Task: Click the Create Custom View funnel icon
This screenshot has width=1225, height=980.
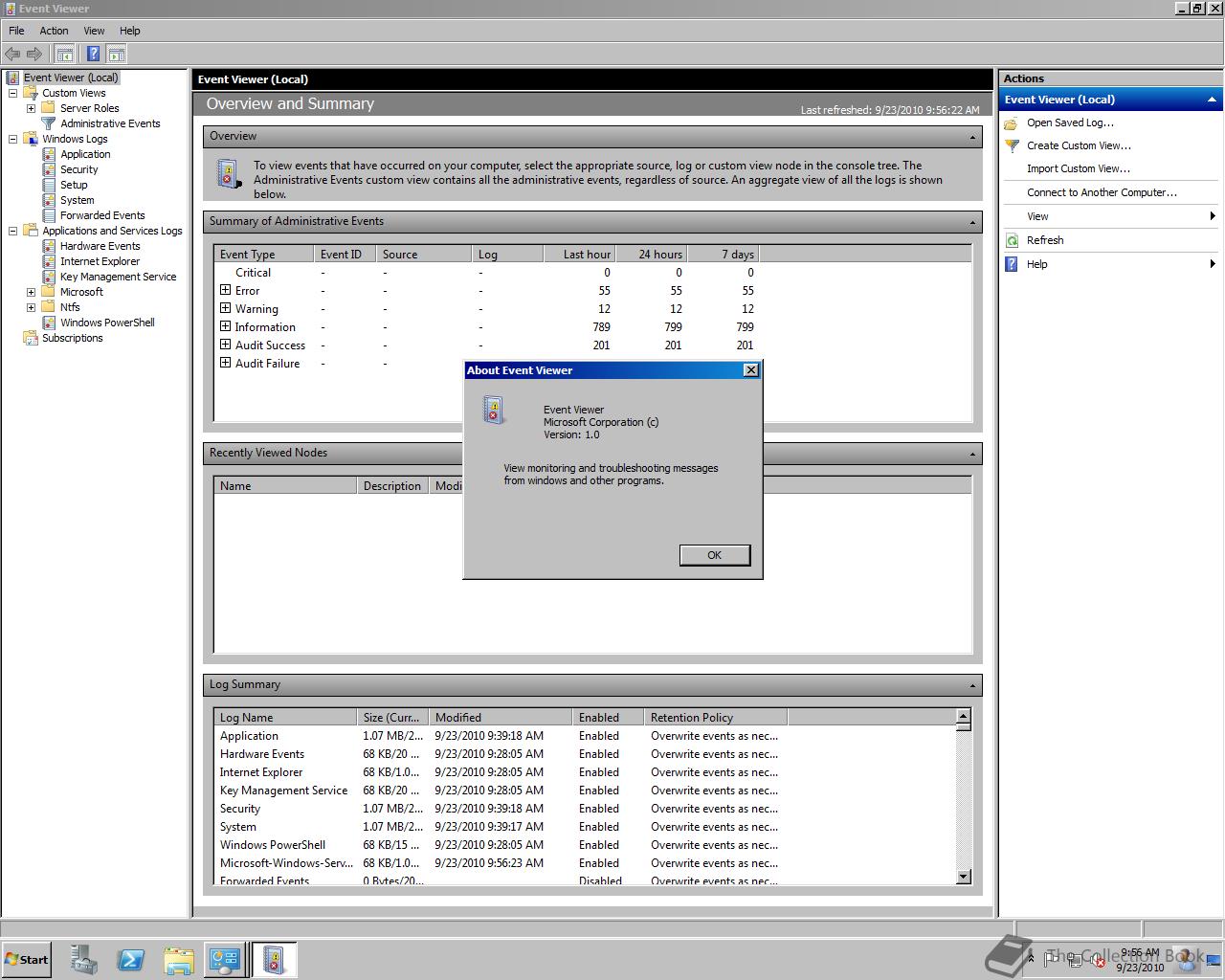Action: (x=1012, y=145)
